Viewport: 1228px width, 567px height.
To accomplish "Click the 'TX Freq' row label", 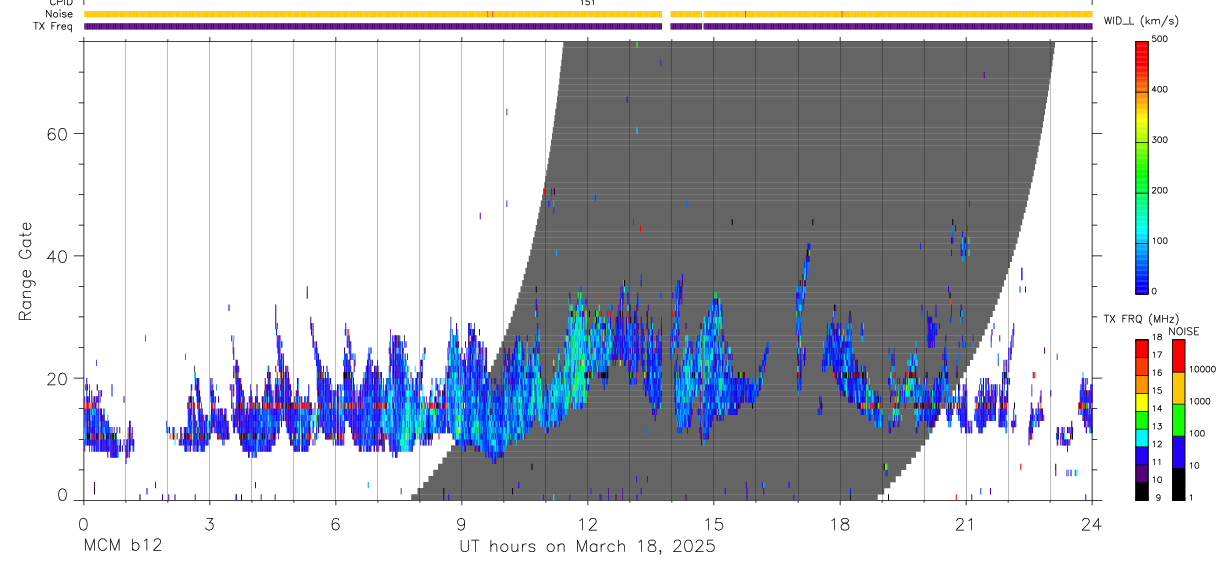I will tap(55, 26).
